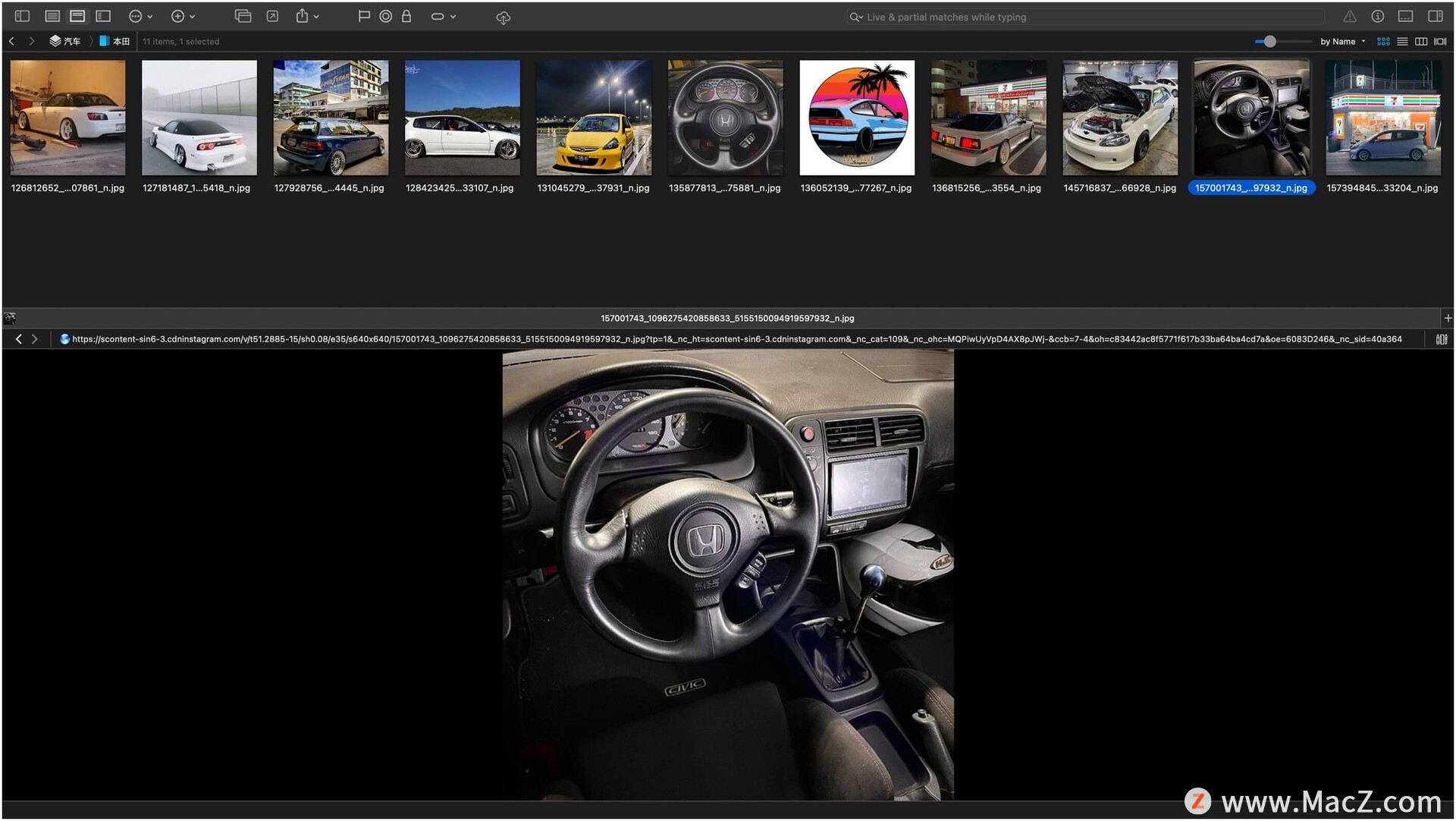Select the side-by-side preview layout
The height and width of the screenshot is (821, 1456).
pos(103,16)
